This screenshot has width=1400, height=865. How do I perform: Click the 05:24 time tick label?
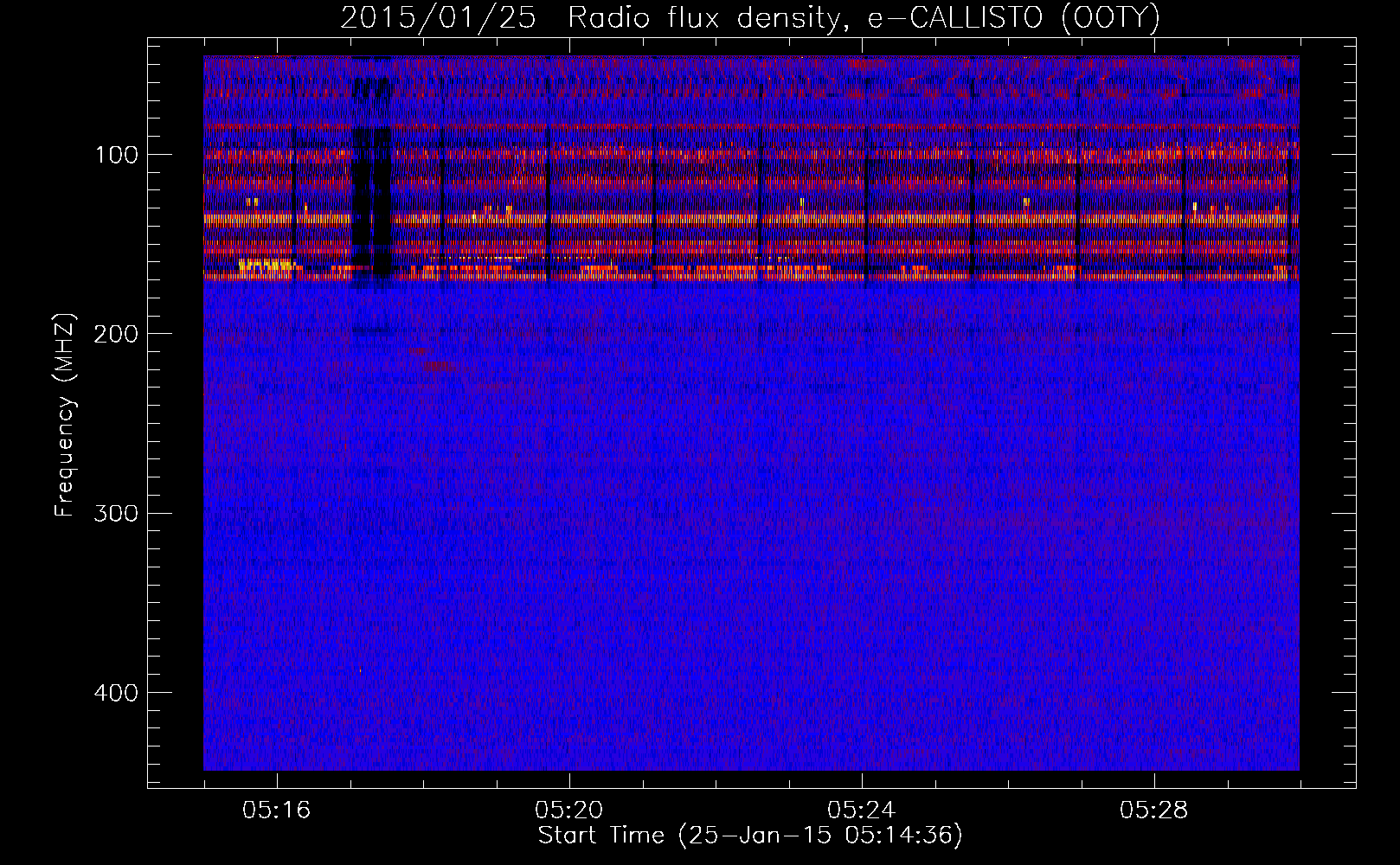862,811
